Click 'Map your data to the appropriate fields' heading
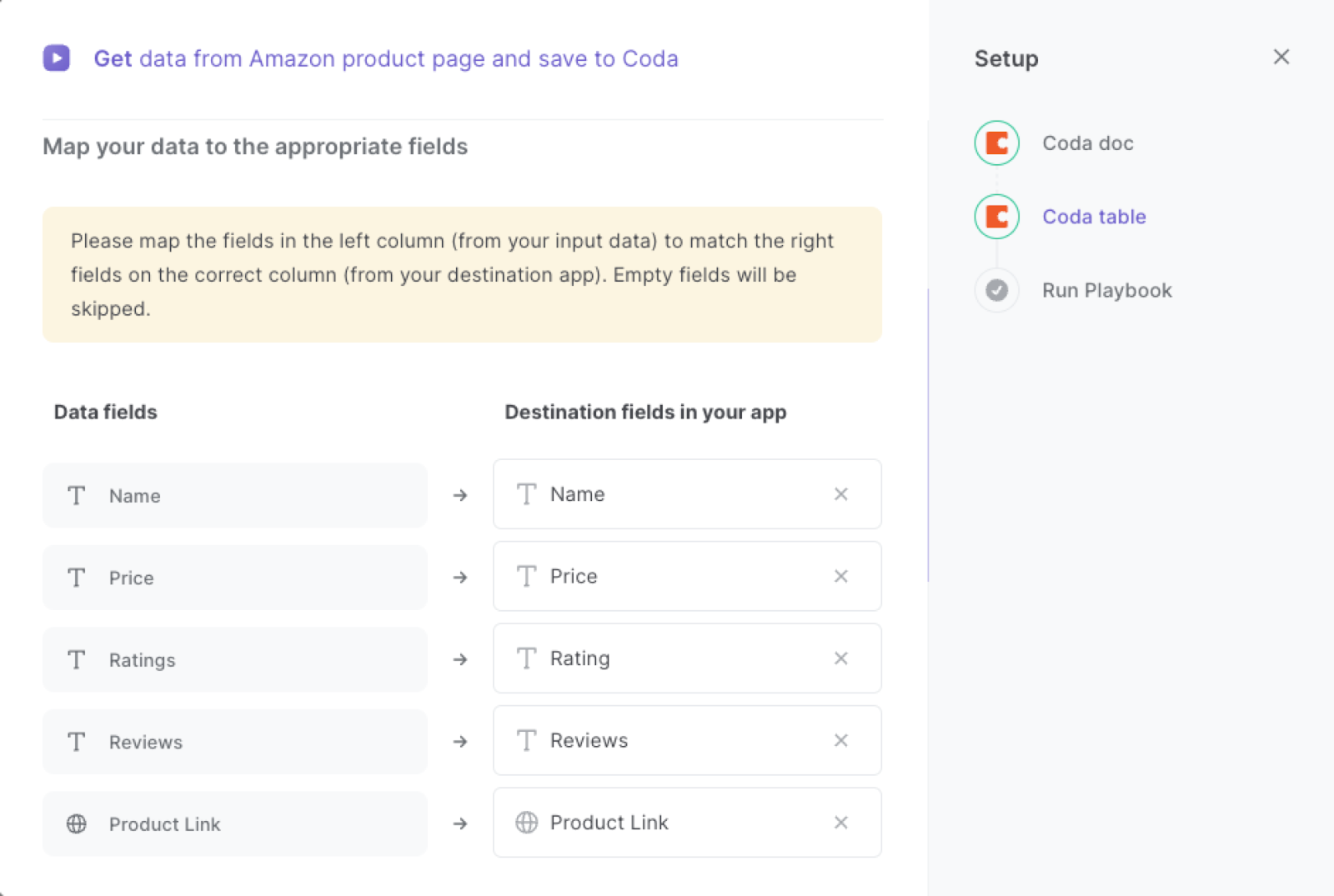The height and width of the screenshot is (896, 1334). coord(255,147)
